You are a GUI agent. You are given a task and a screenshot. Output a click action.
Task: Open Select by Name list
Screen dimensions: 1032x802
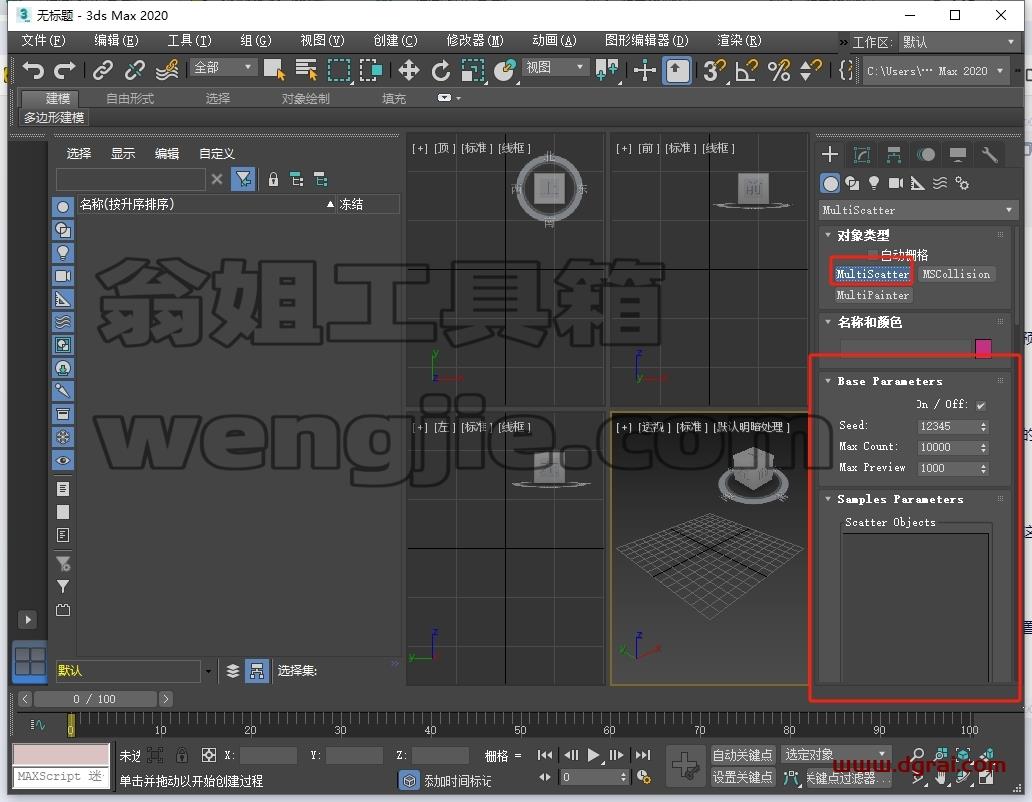[306, 70]
